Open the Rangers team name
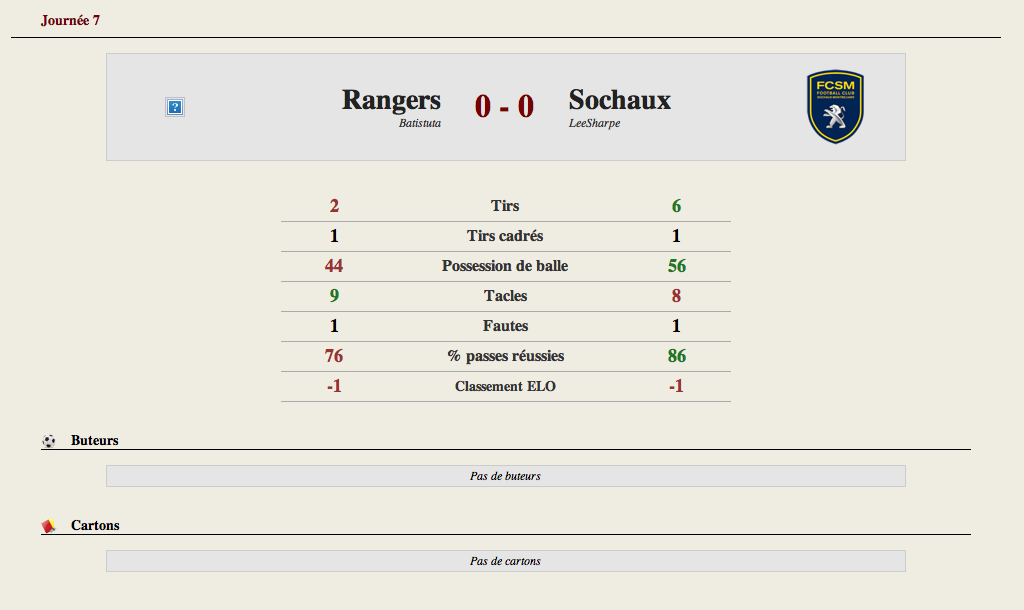Screen dimensions: 1024x610 (x=391, y=100)
